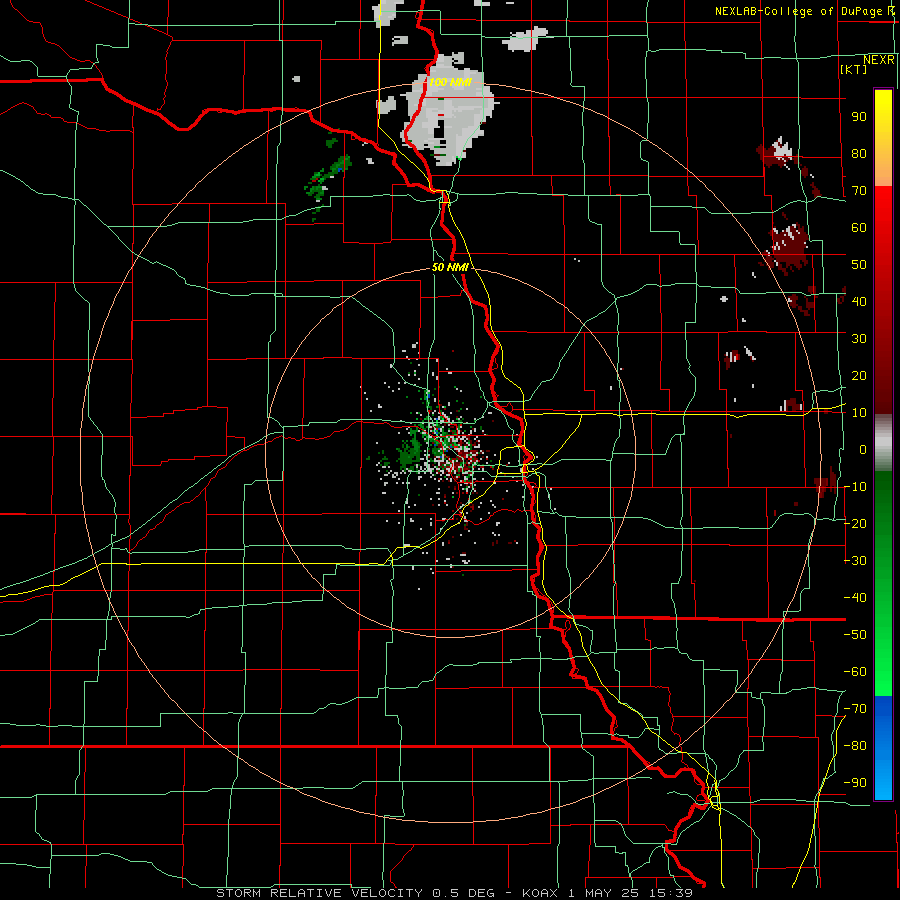The height and width of the screenshot is (900, 900).
Task: Click STORM RELATIVE VELOCITY in the footer
Action: pyautogui.click(x=319, y=893)
